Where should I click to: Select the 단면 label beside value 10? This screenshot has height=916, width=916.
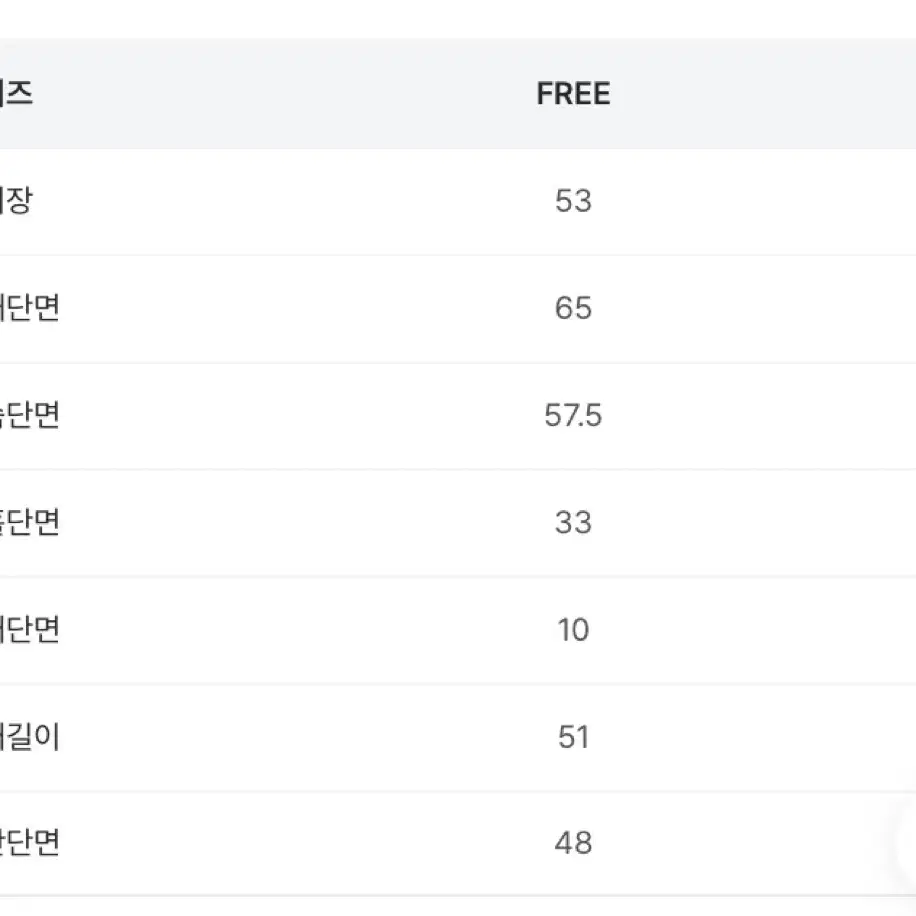tap(29, 630)
